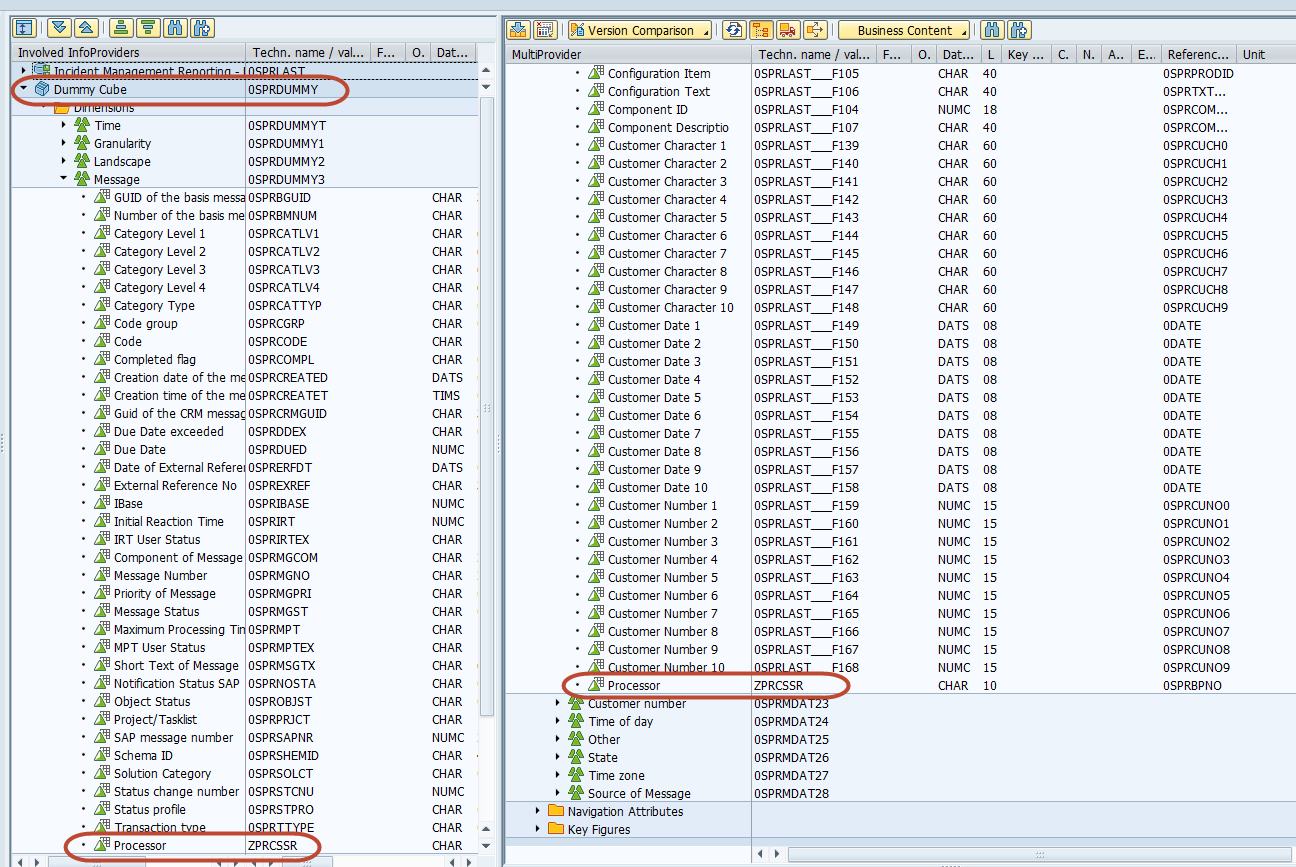The width and height of the screenshot is (1296, 867).
Task: Select Component ID row in MultiProvider
Action: coord(900,109)
